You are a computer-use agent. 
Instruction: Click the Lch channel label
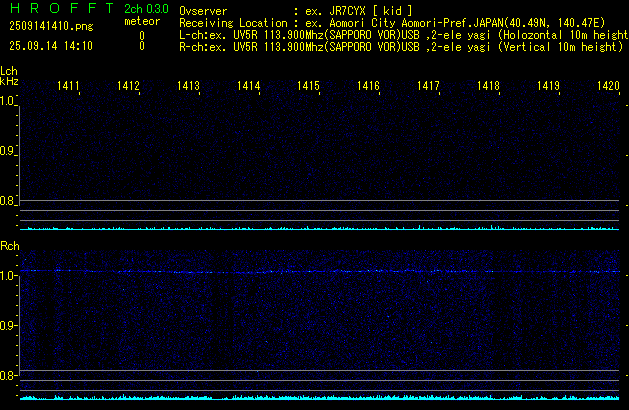(9, 71)
